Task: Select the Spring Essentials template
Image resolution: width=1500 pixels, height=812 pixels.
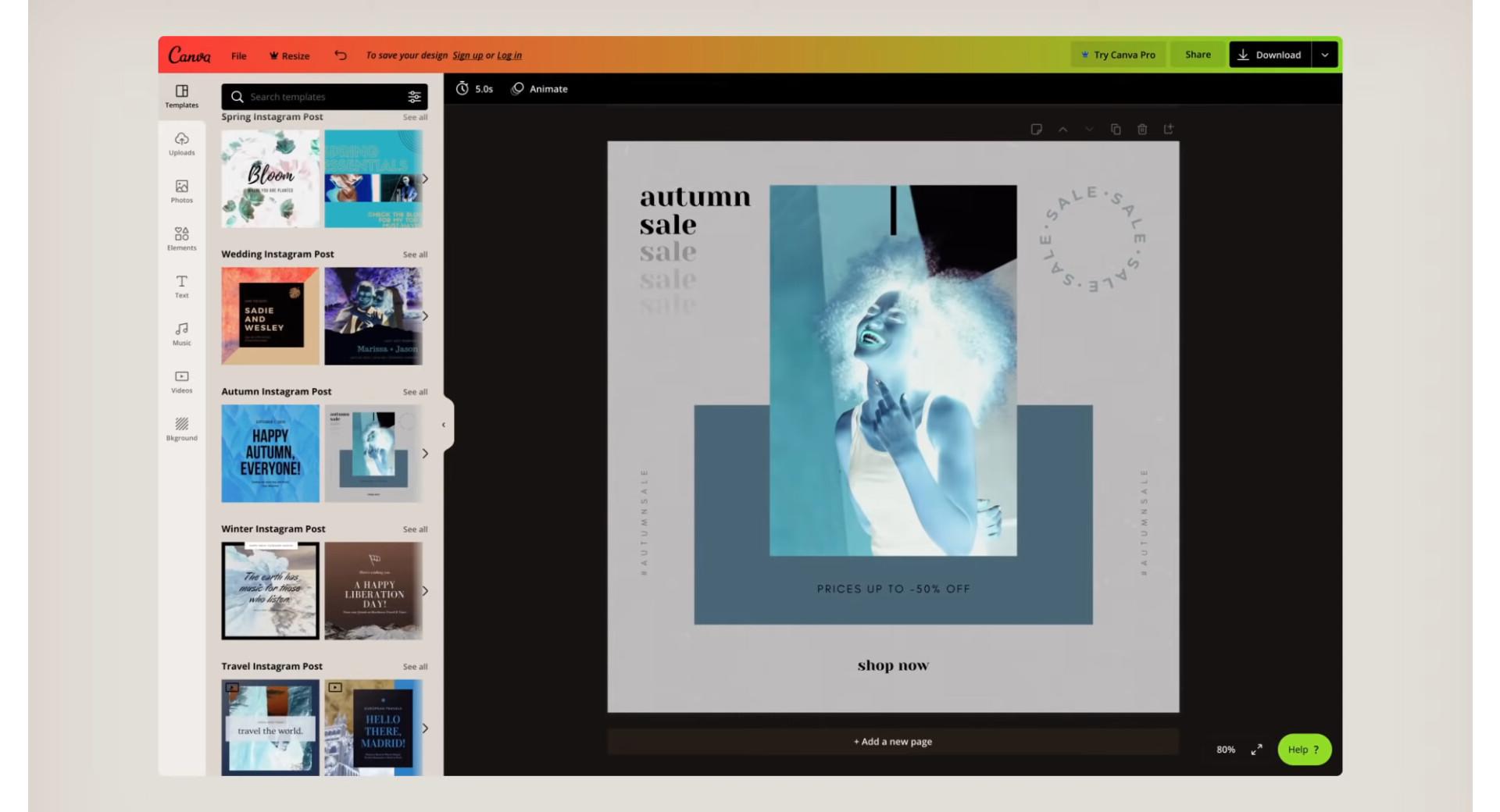Action: coord(373,179)
